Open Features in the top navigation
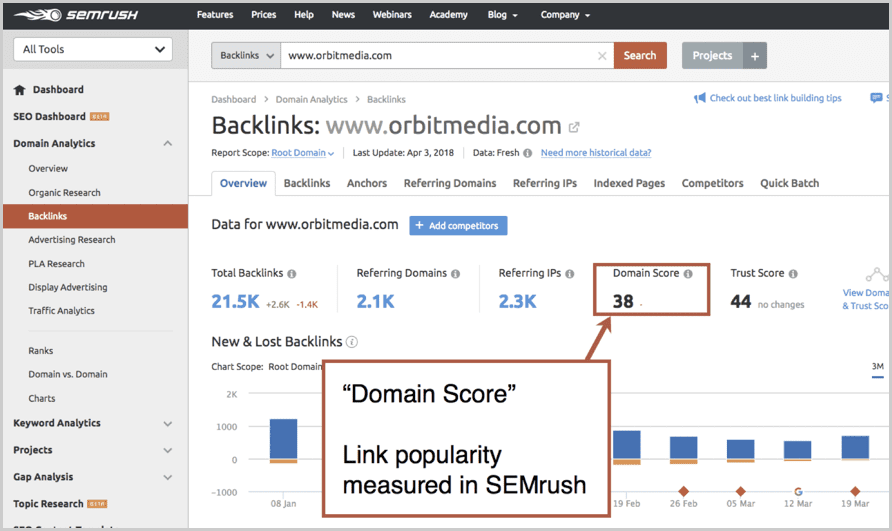Image resolution: width=892 pixels, height=531 pixels. coord(215,15)
